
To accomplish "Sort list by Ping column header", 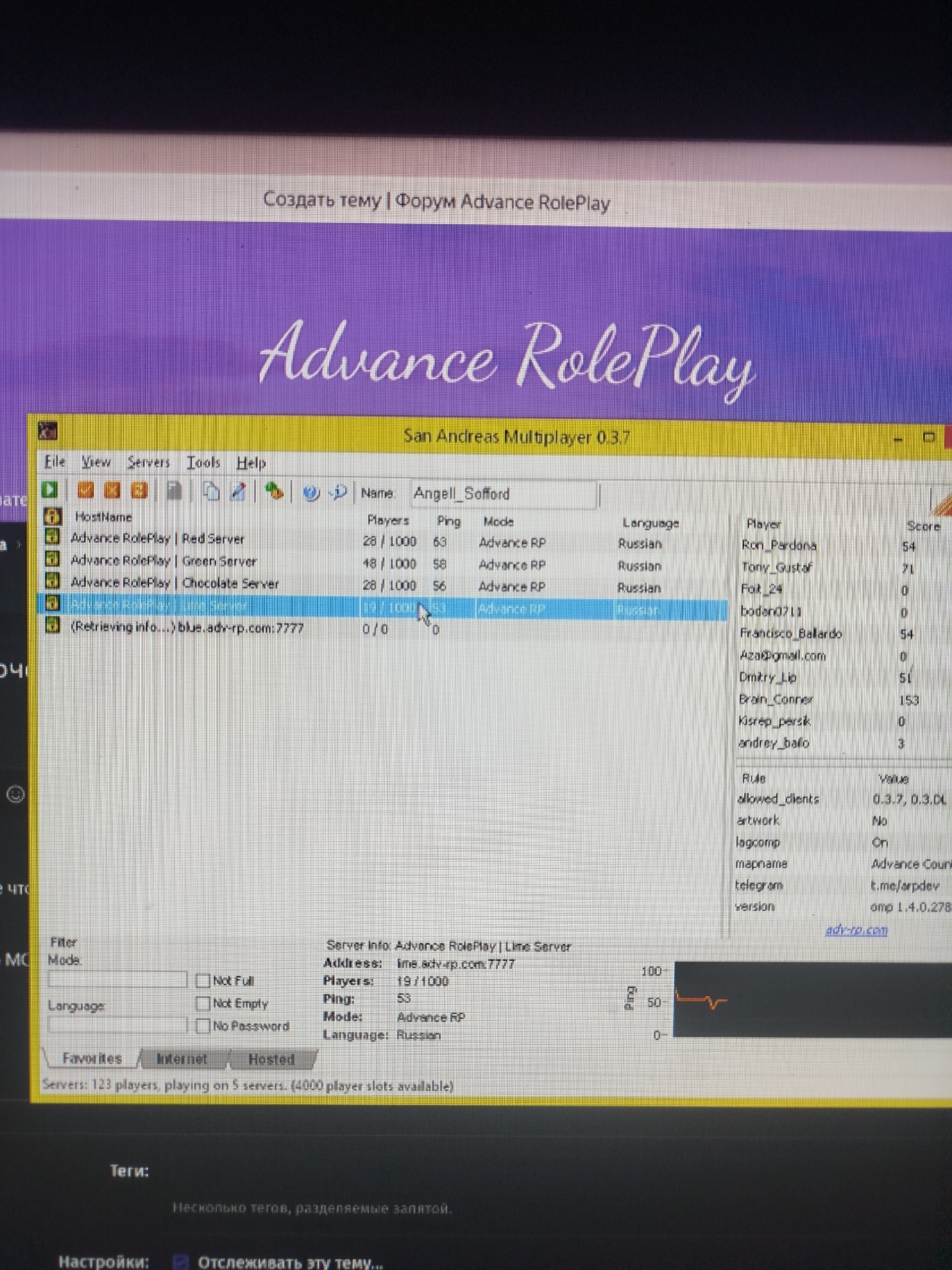I will click(x=448, y=521).
